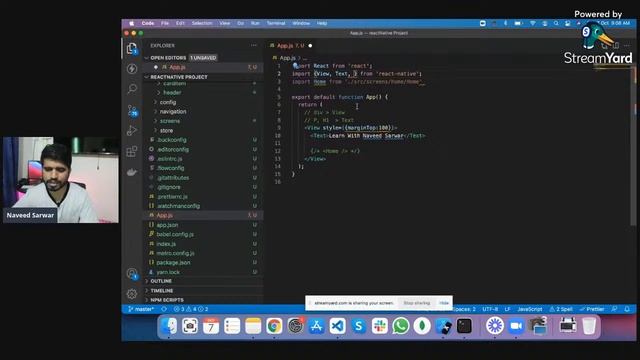Collapse the ReactNative Project section
The width and height of the screenshot is (640, 360).
[178, 77]
